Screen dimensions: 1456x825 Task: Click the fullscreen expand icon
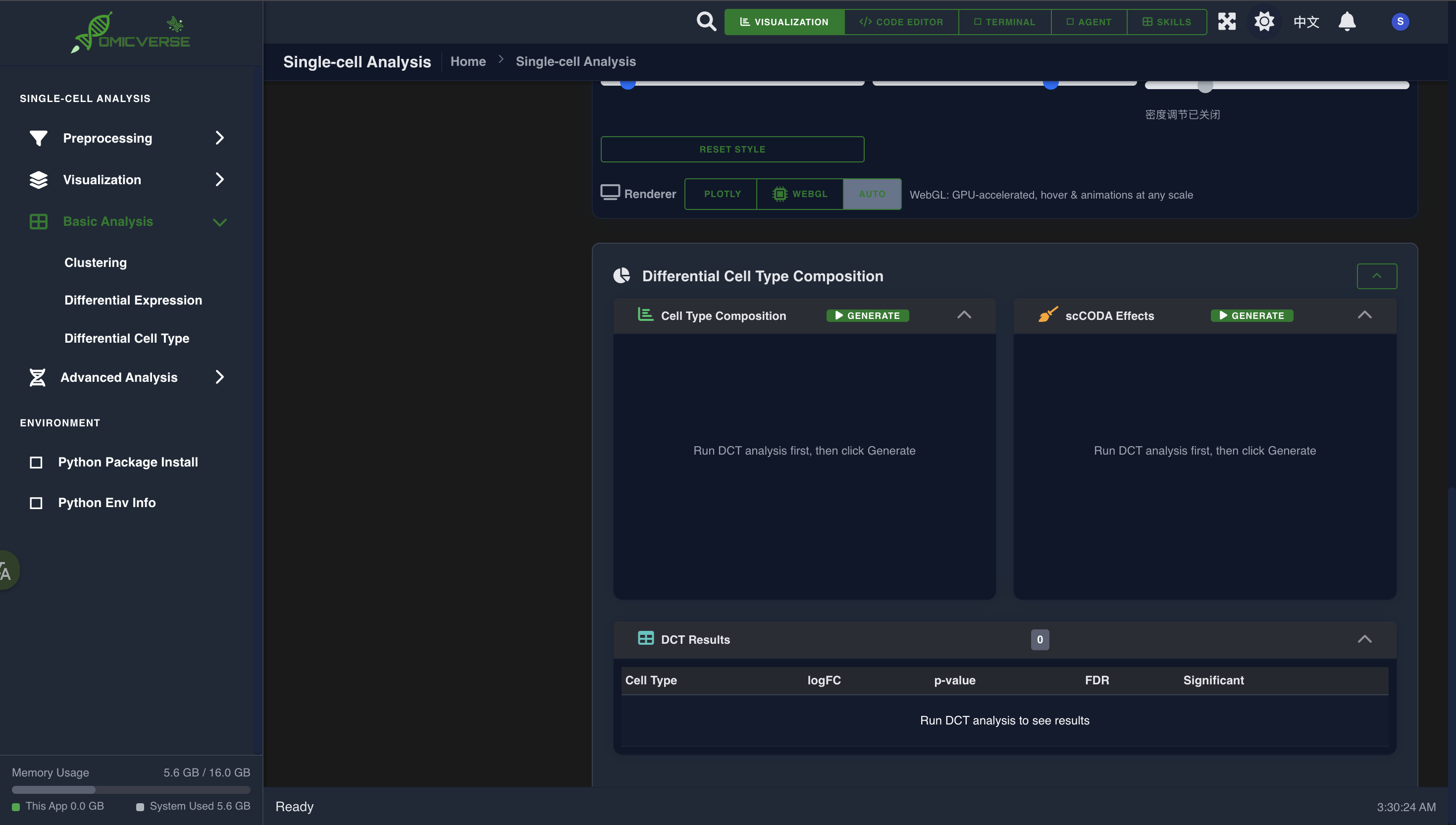click(1227, 21)
